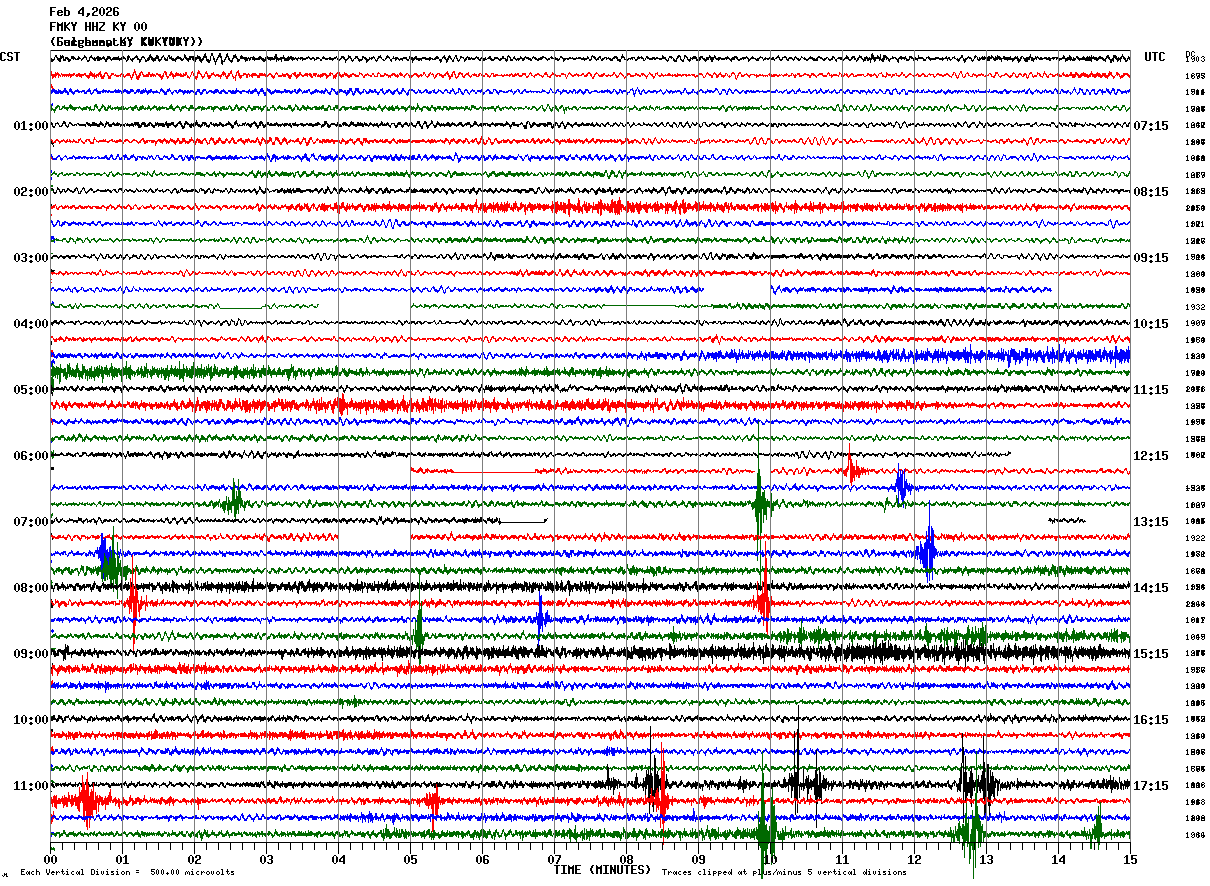Select the 07 minute tick label
This screenshot has width=1210, height=886.
pyautogui.click(x=554, y=859)
